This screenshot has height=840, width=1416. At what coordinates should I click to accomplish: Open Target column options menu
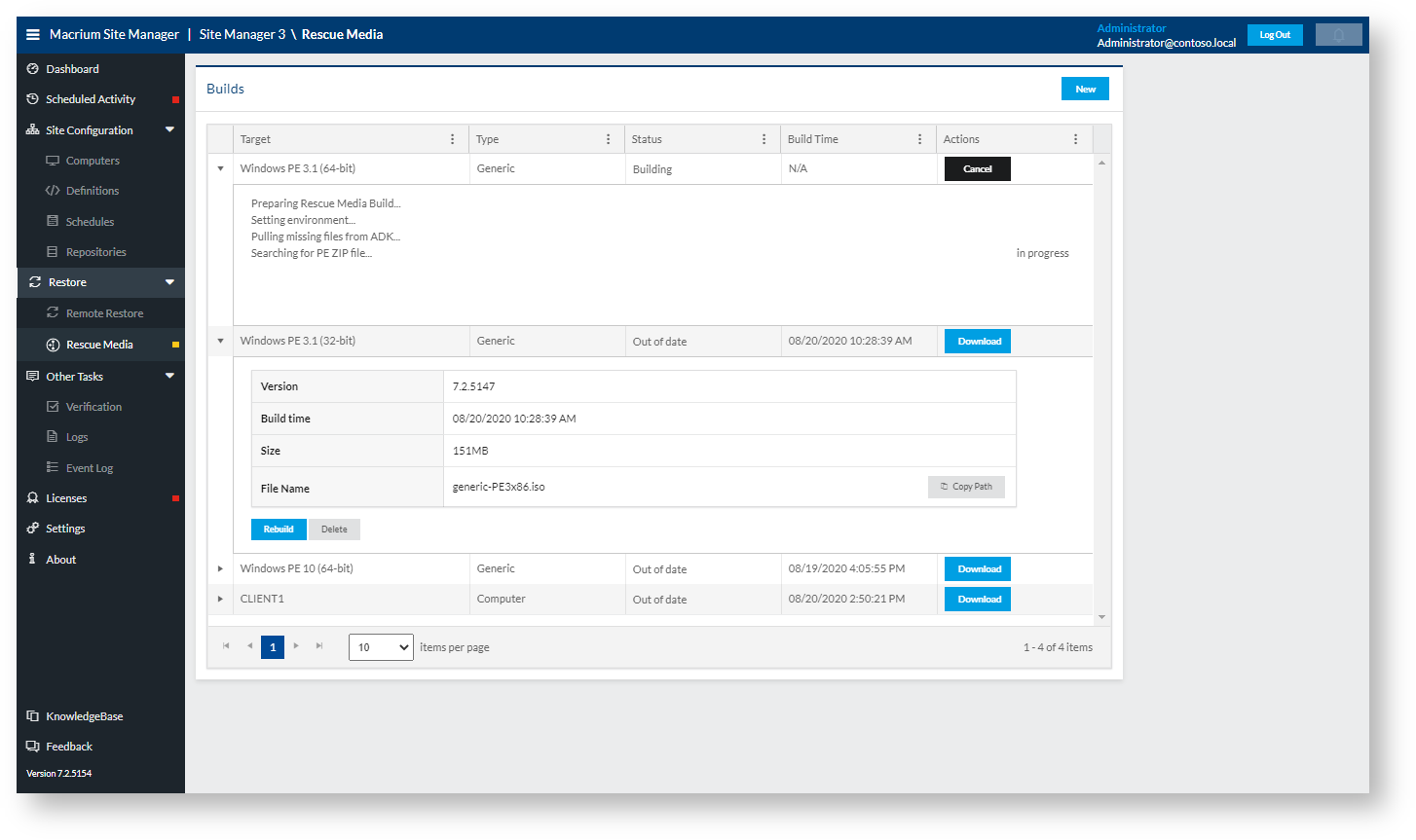(x=452, y=139)
